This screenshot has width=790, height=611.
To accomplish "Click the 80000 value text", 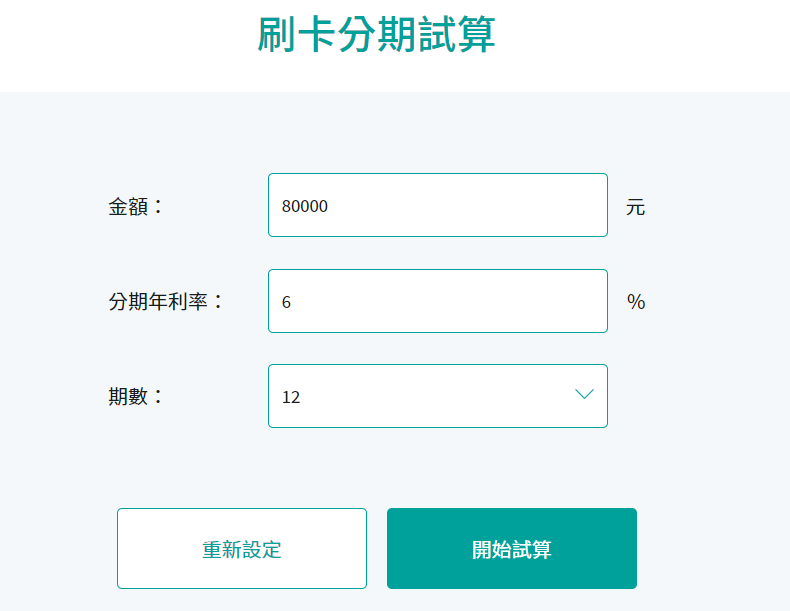I will coord(304,206).
